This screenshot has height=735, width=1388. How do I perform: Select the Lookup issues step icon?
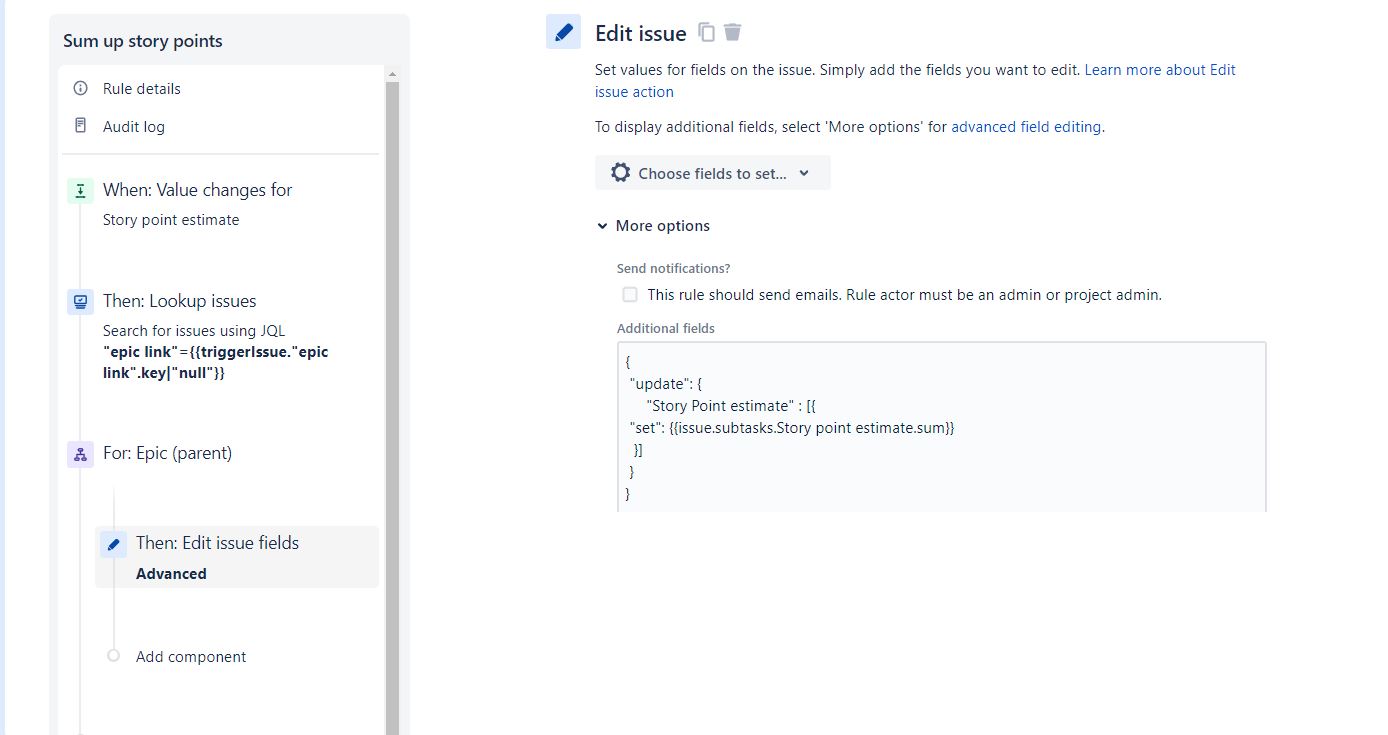pyautogui.click(x=80, y=301)
